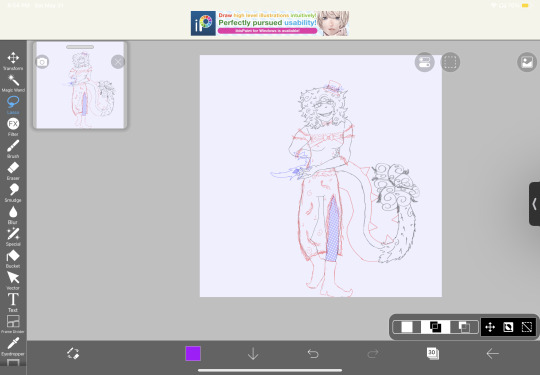The height and width of the screenshot is (375, 540).
Task: Invert the selection area
Action: coord(508,327)
